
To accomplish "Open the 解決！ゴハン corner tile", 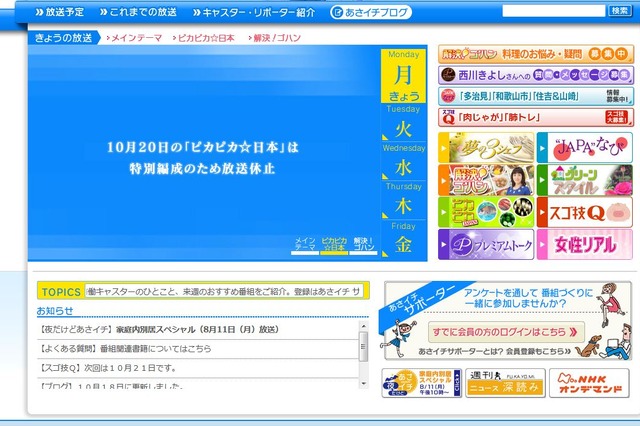I will click(x=486, y=180).
